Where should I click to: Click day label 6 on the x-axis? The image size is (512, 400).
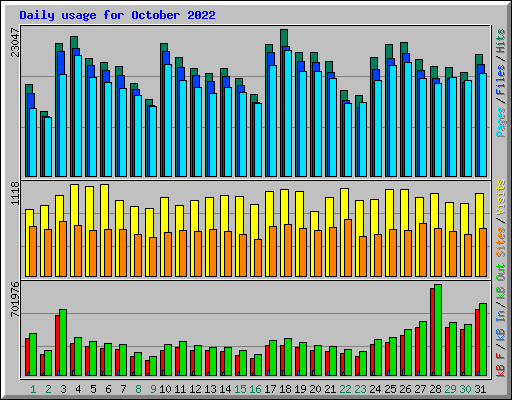[108, 389]
